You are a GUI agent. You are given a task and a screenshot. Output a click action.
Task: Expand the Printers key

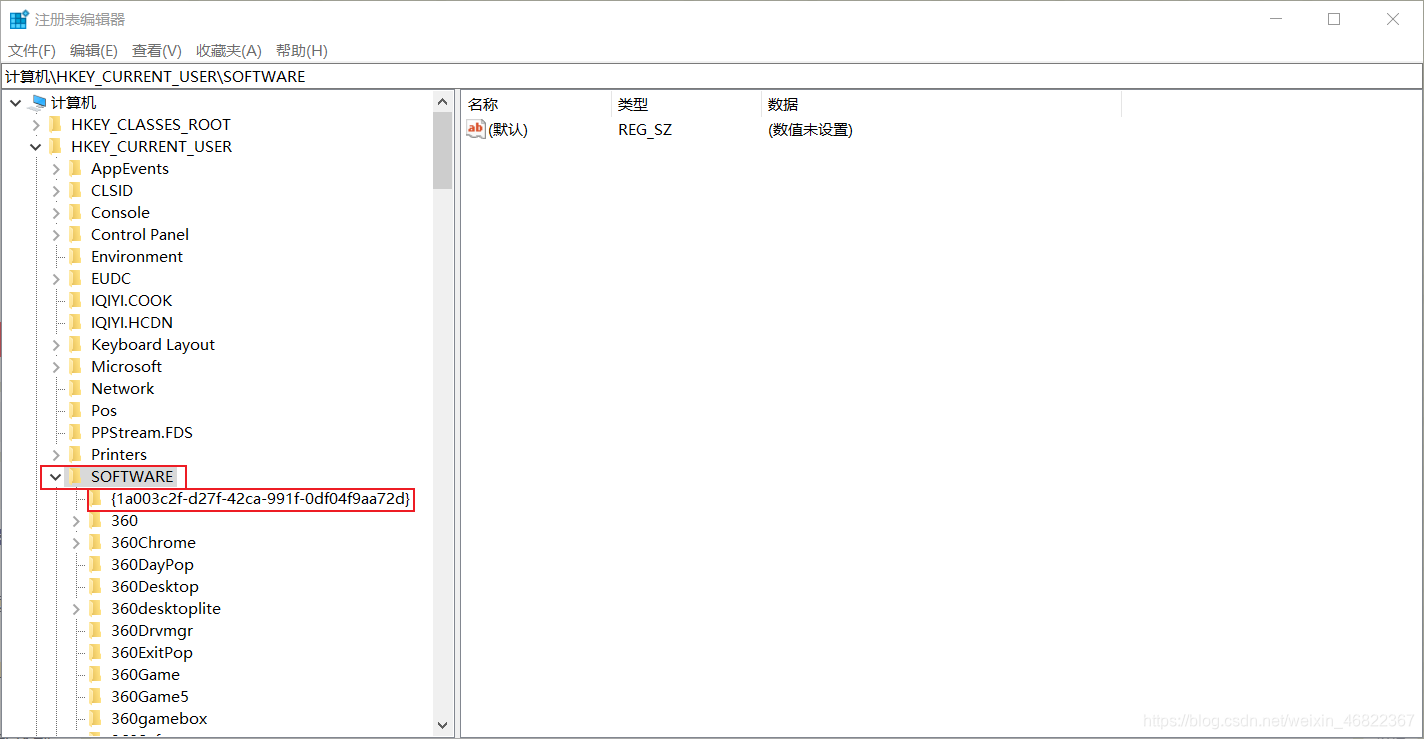55,454
